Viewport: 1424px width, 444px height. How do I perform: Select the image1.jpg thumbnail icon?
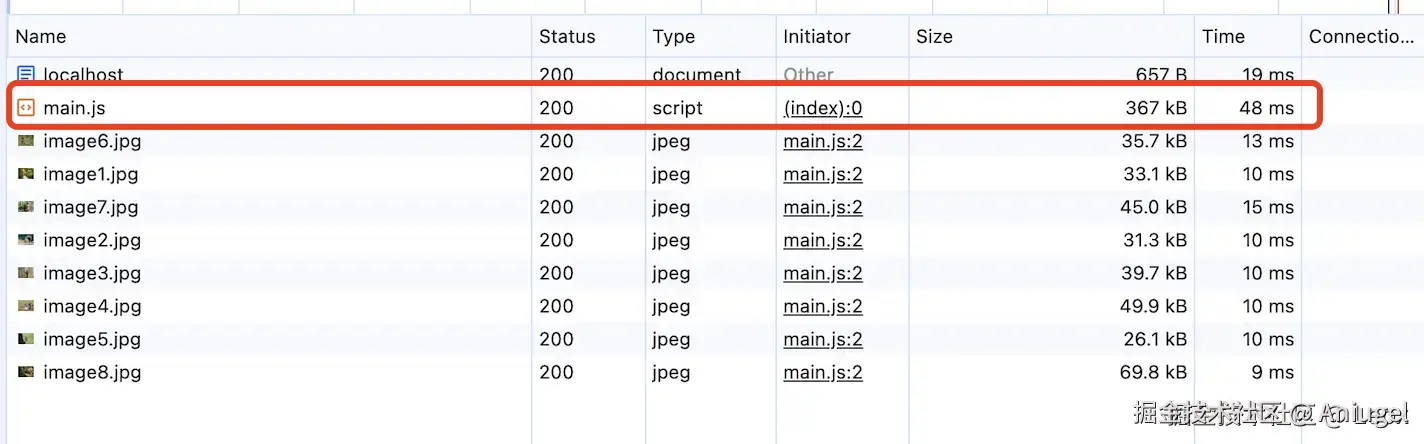point(26,174)
